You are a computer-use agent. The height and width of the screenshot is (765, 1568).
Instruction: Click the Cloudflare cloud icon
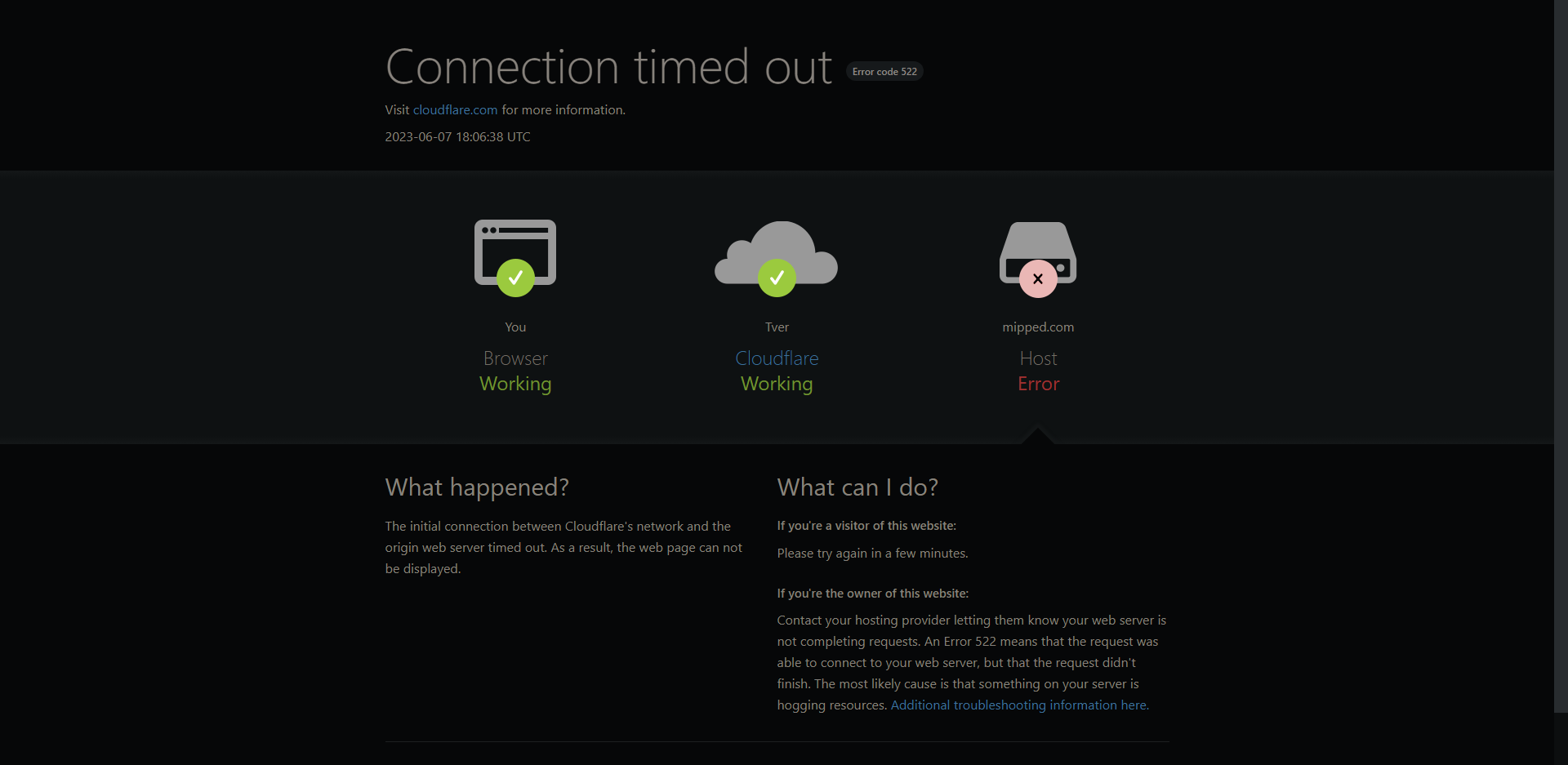click(x=777, y=252)
